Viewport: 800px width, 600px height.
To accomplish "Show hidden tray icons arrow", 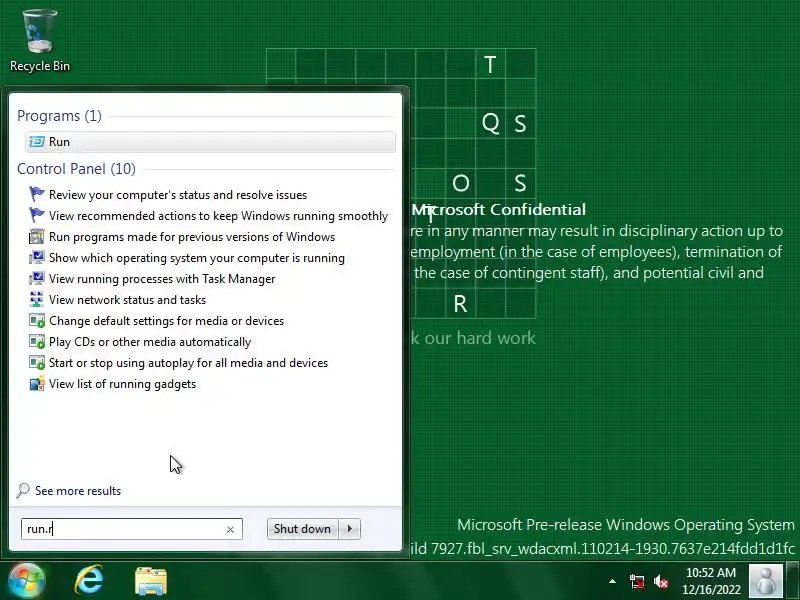I will [x=612, y=581].
